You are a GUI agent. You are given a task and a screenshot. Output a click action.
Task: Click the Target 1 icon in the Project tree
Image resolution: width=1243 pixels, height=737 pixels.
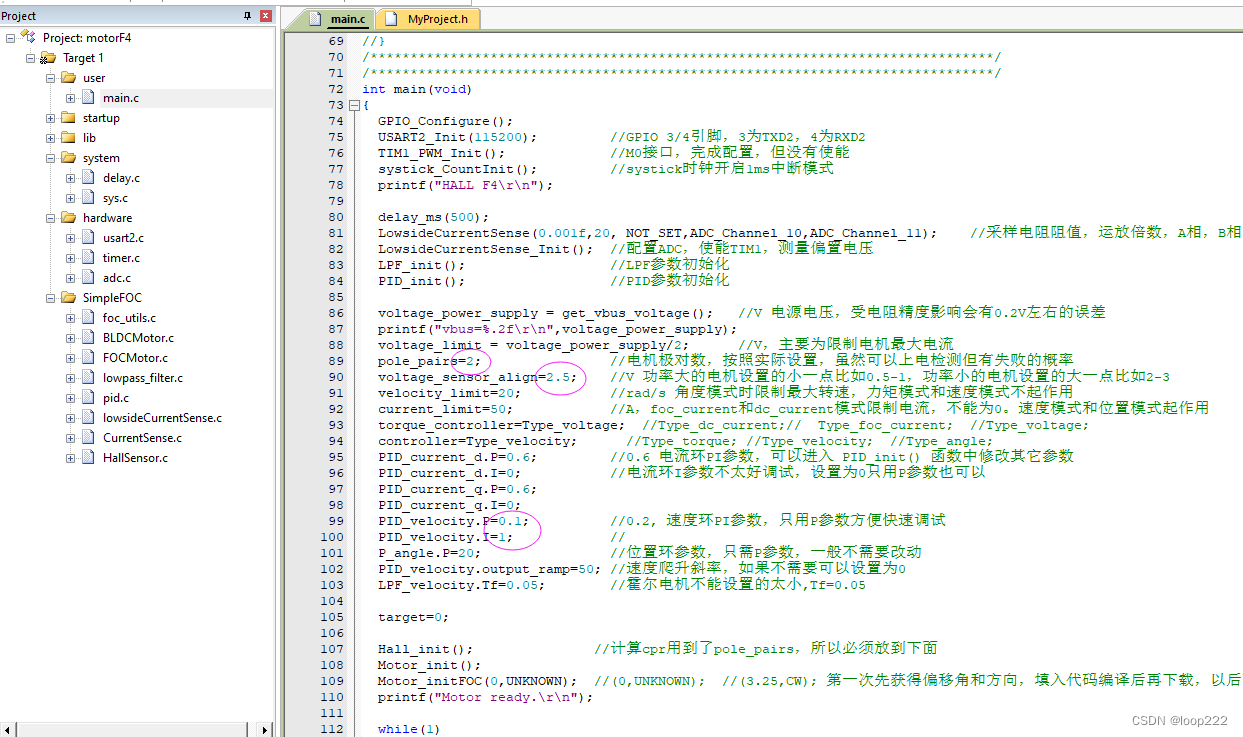click(47, 57)
